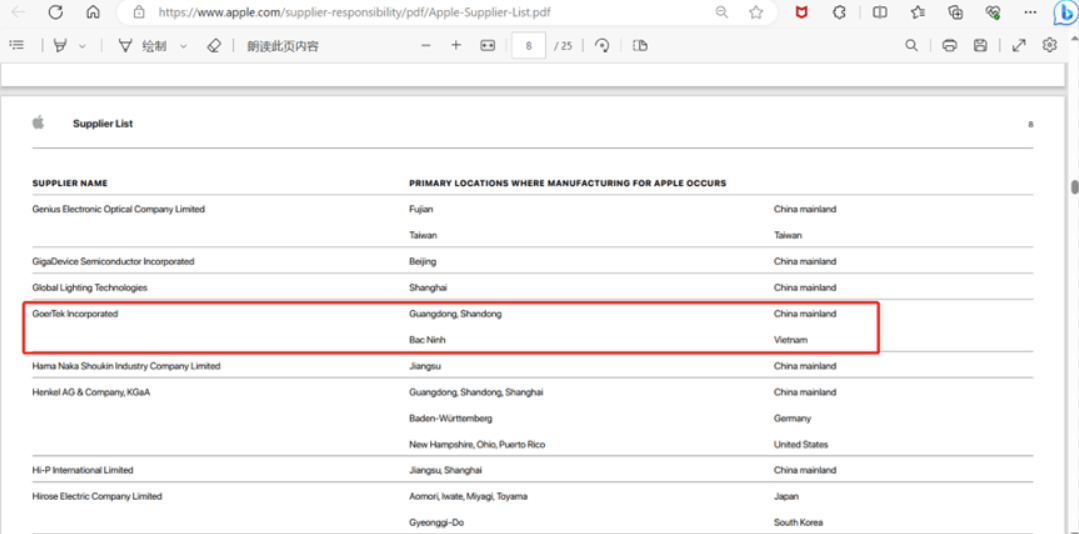The image size is (1079, 534).
Task: Print the PDF document
Action: 949,46
